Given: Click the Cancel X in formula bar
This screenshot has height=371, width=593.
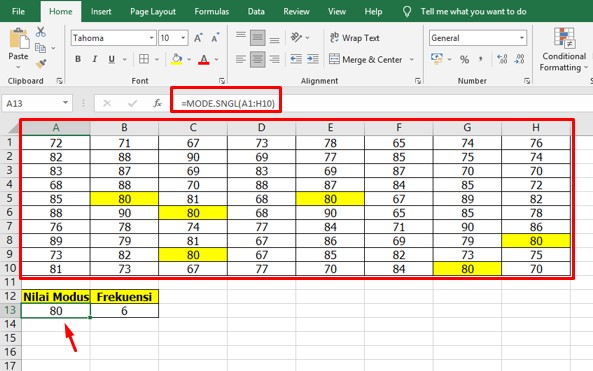Looking at the screenshot, I should click(107, 103).
